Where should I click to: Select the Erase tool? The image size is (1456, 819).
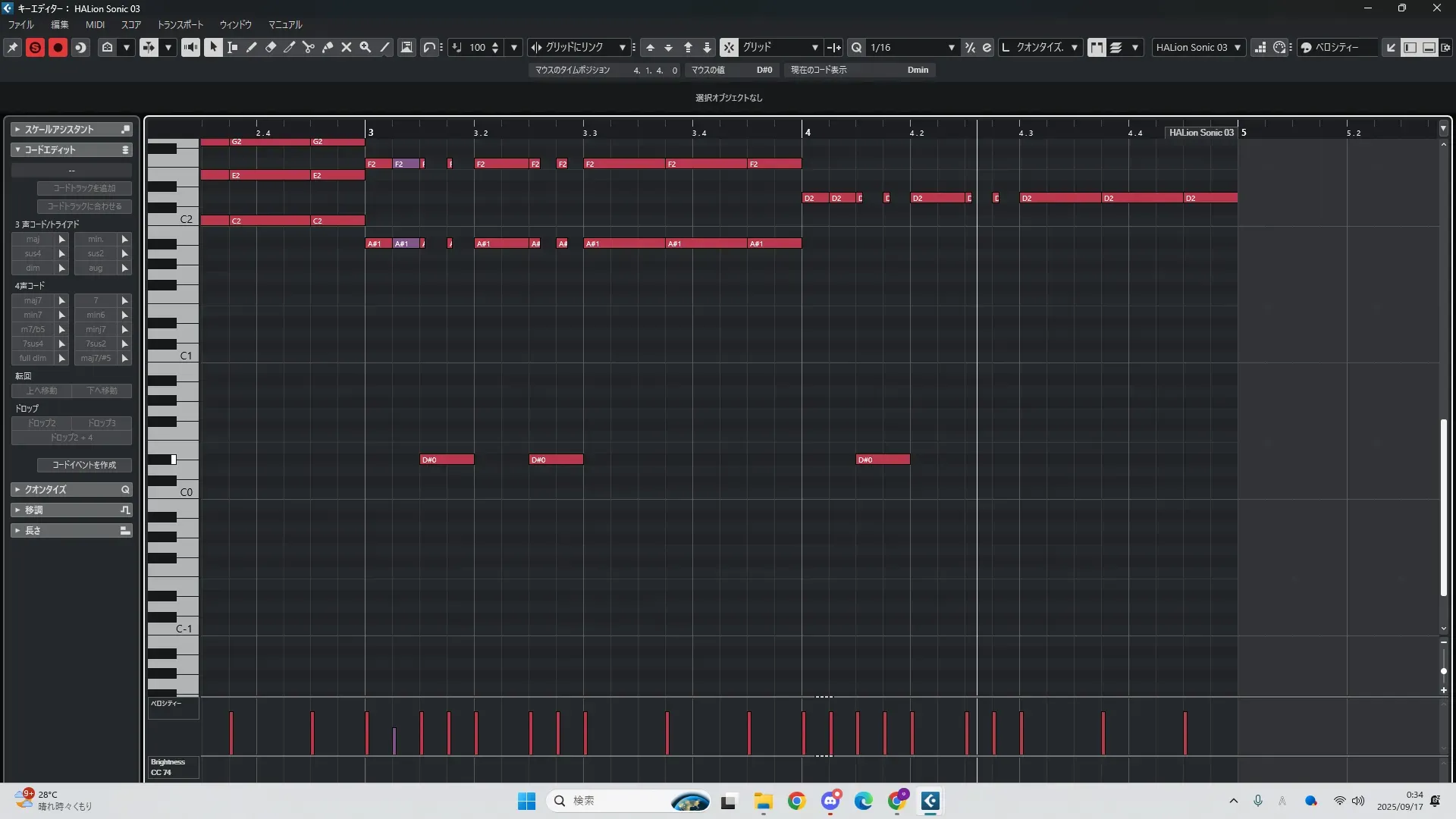pos(271,47)
